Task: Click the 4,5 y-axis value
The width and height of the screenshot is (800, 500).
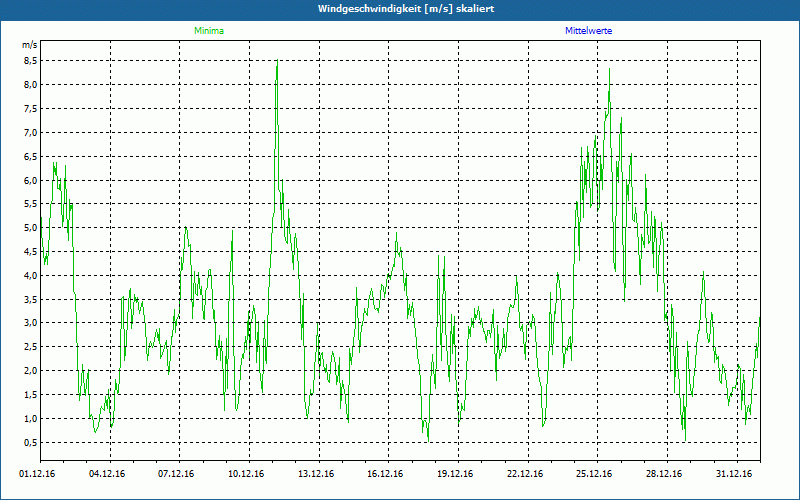Action: pyautogui.click(x=31, y=252)
